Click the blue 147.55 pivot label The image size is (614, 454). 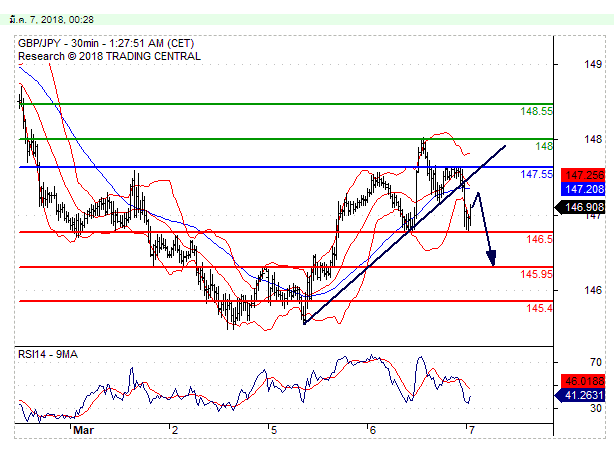[536, 174]
